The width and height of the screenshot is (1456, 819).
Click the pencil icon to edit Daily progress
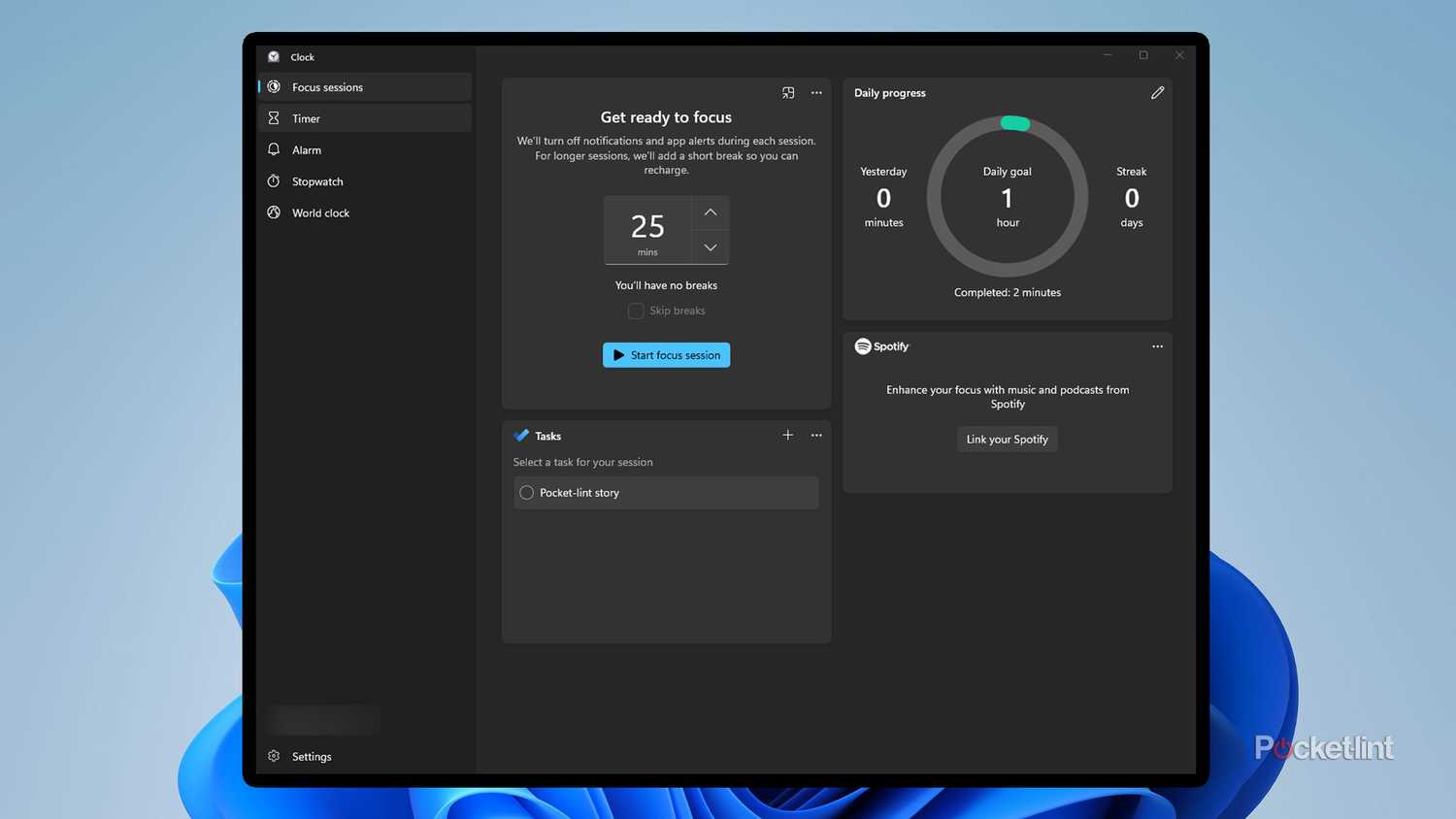pos(1157,92)
